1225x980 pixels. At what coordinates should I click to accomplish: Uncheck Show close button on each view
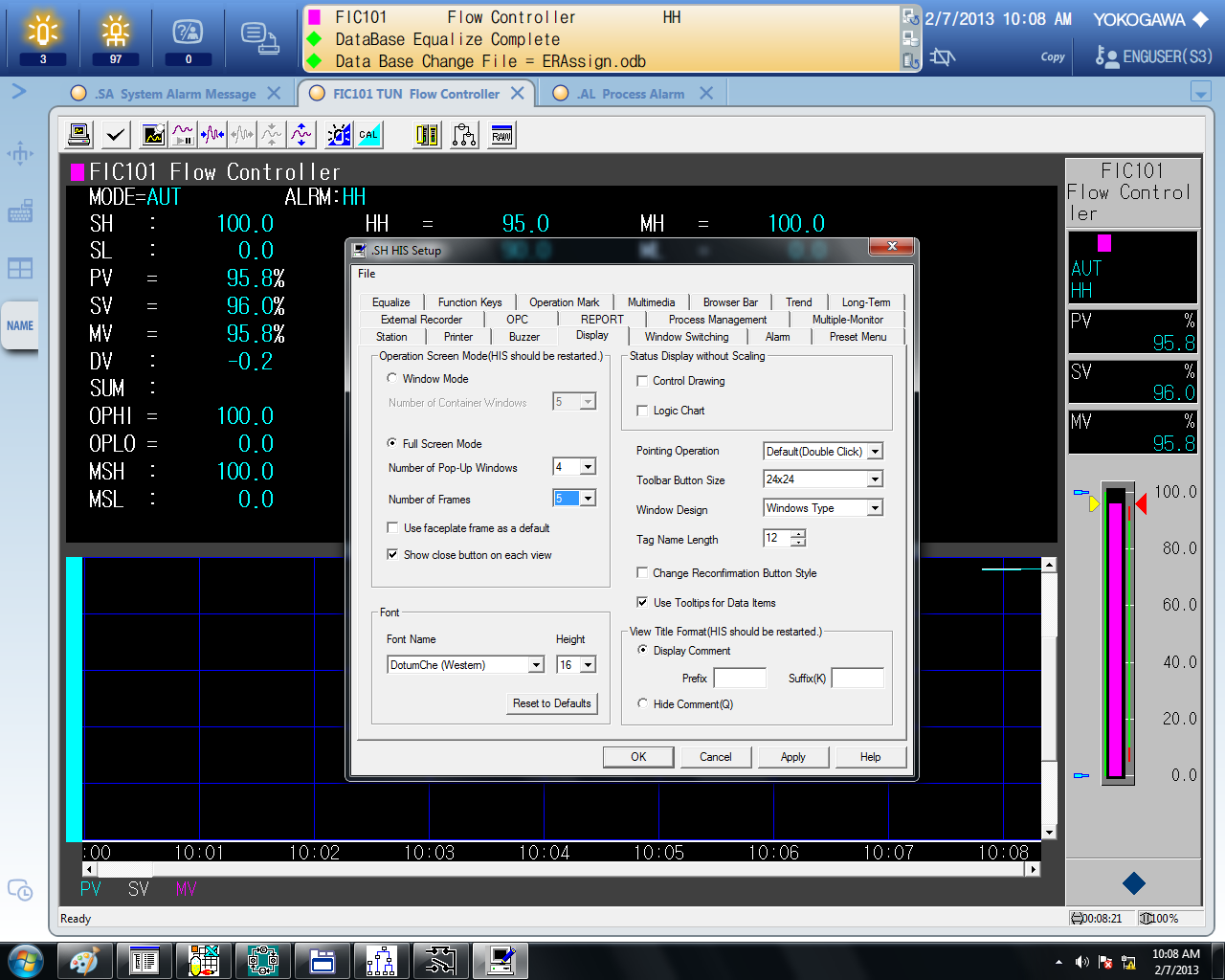[392, 555]
